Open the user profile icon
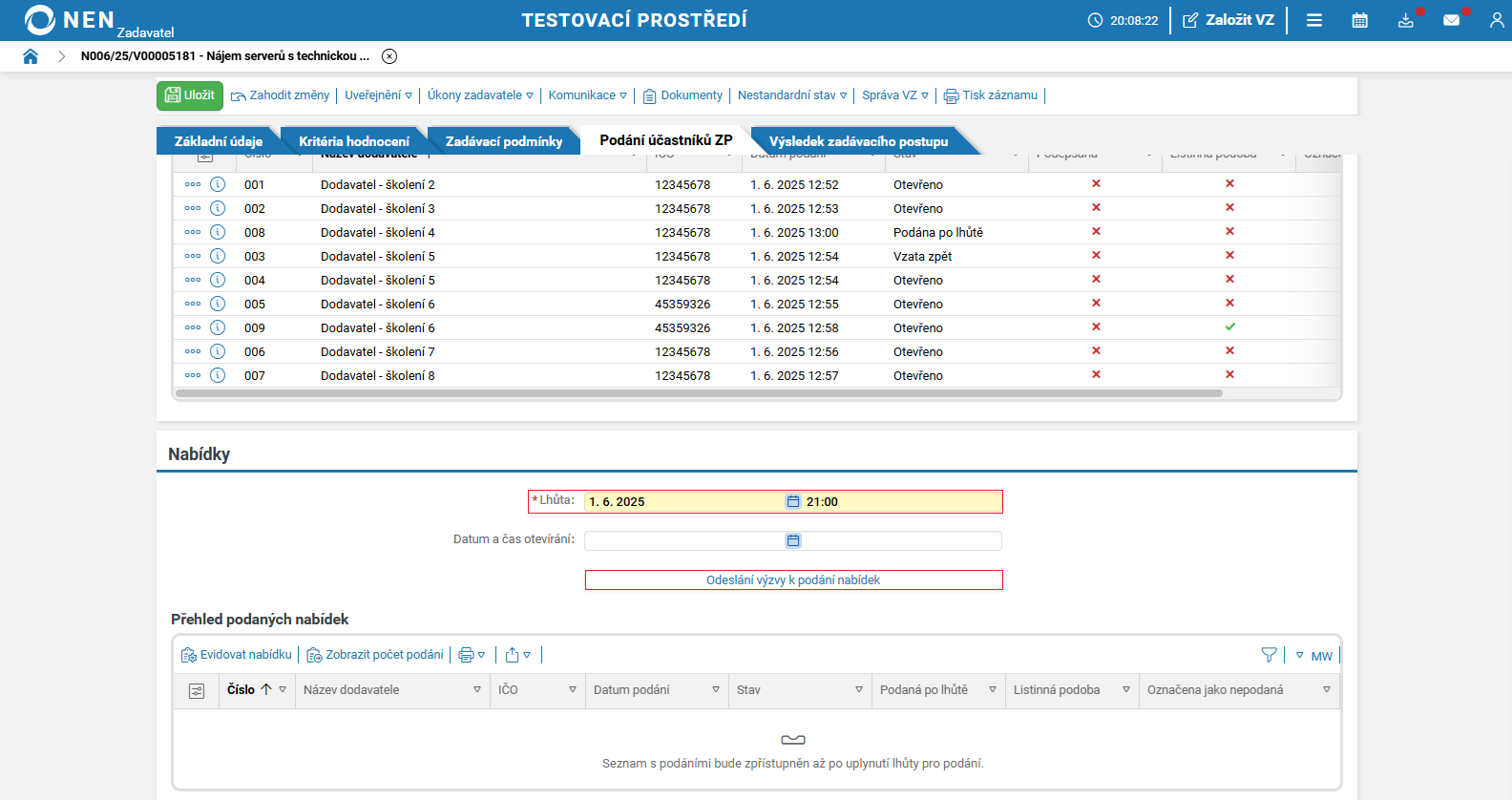Viewport: 1512px width, 800px height. point(1497,20)
